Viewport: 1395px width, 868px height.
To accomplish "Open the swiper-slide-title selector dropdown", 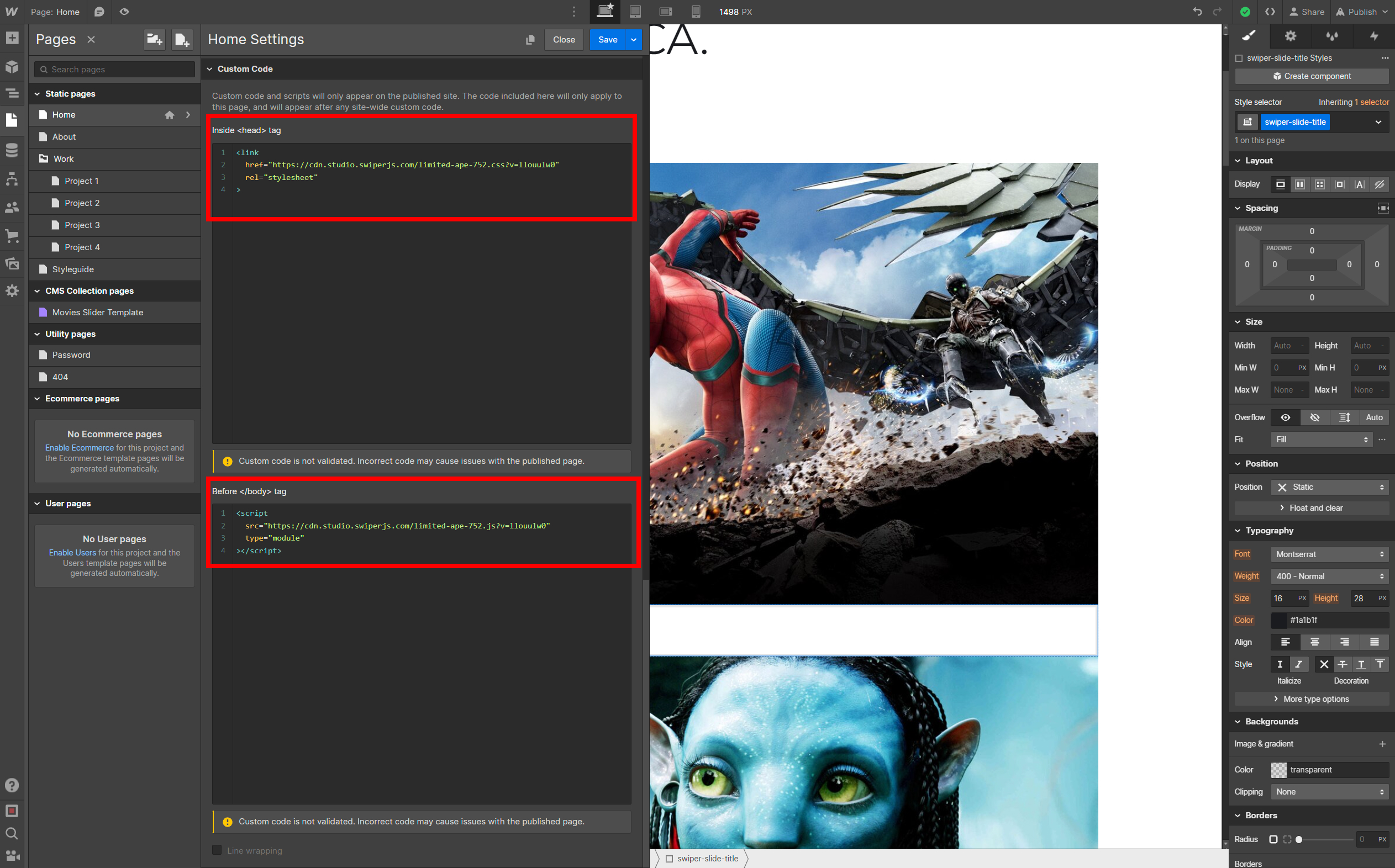I will click(x=1378, y=121).
